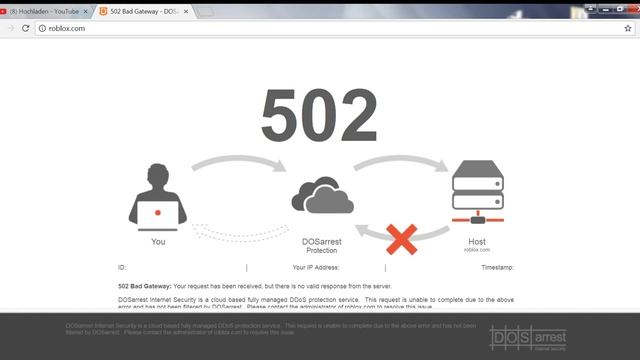Bookmark this page with the star icon
640x360 pixels.
628,28
